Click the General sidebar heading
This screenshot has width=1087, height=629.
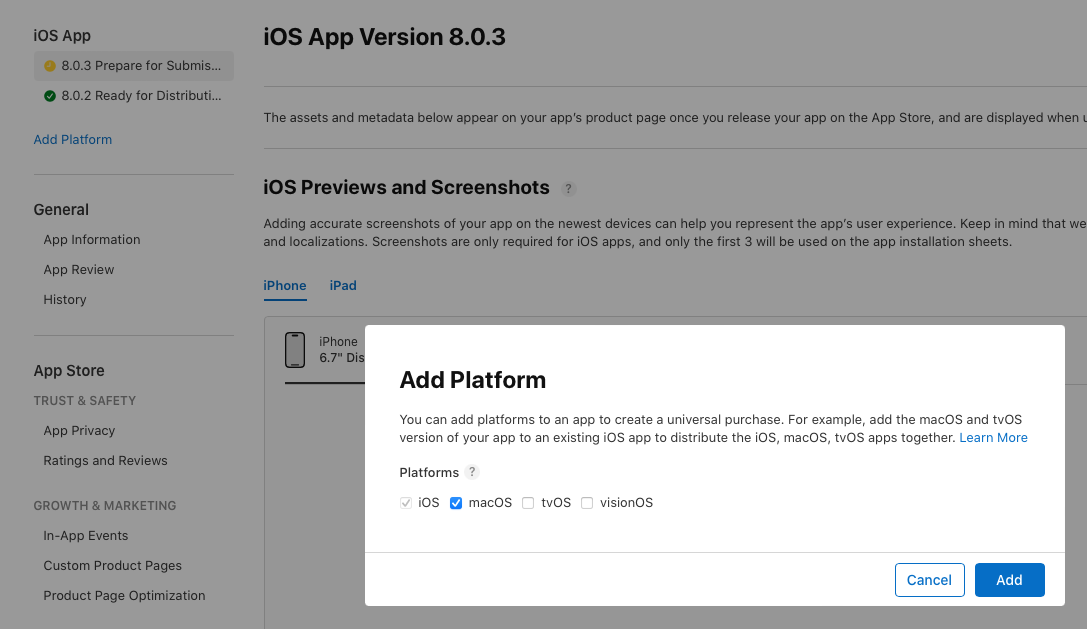click(61, 209)
